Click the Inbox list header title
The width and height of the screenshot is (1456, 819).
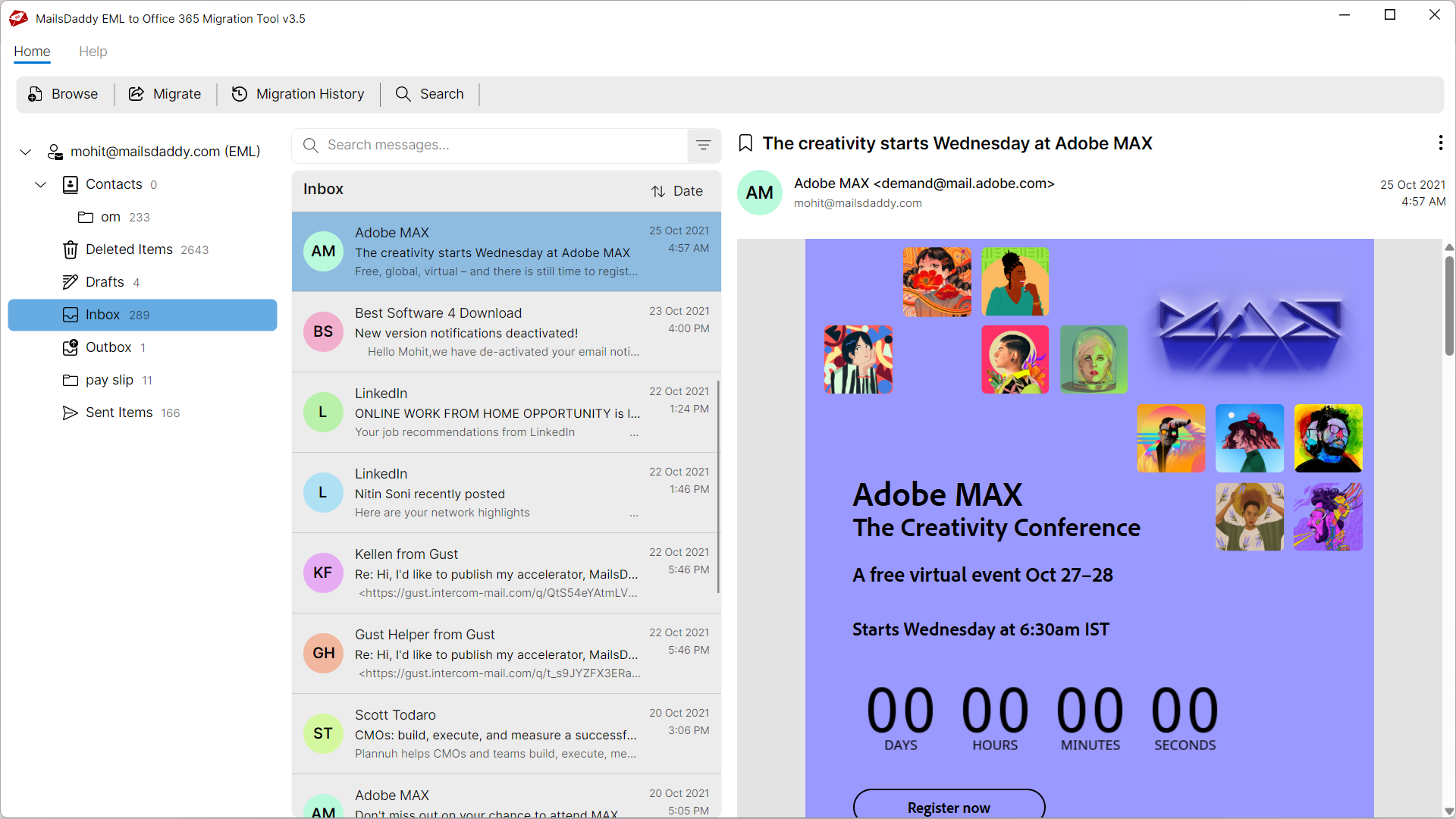(323, 190)
